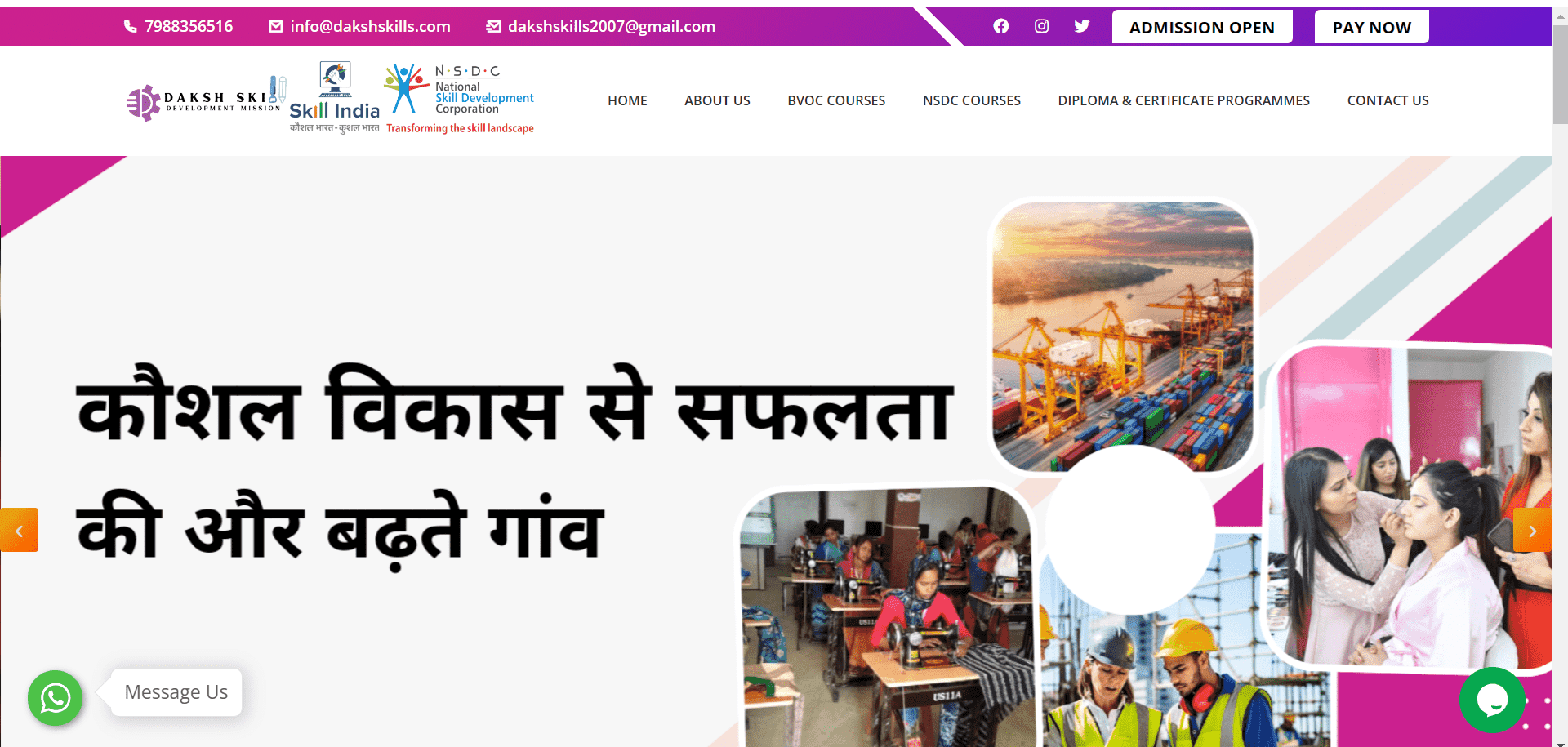
Task: Open the BVOC COURSES menu
Action: (836, 100)
